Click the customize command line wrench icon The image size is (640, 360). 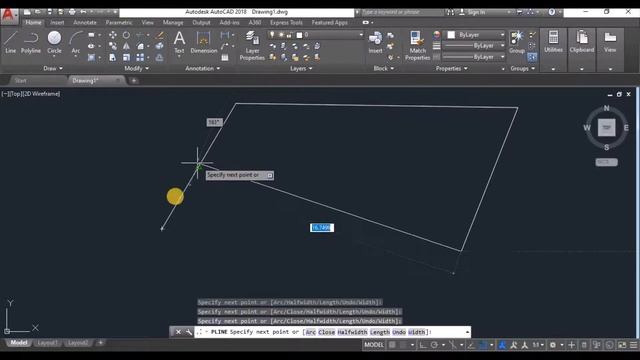tap(189, 332)
